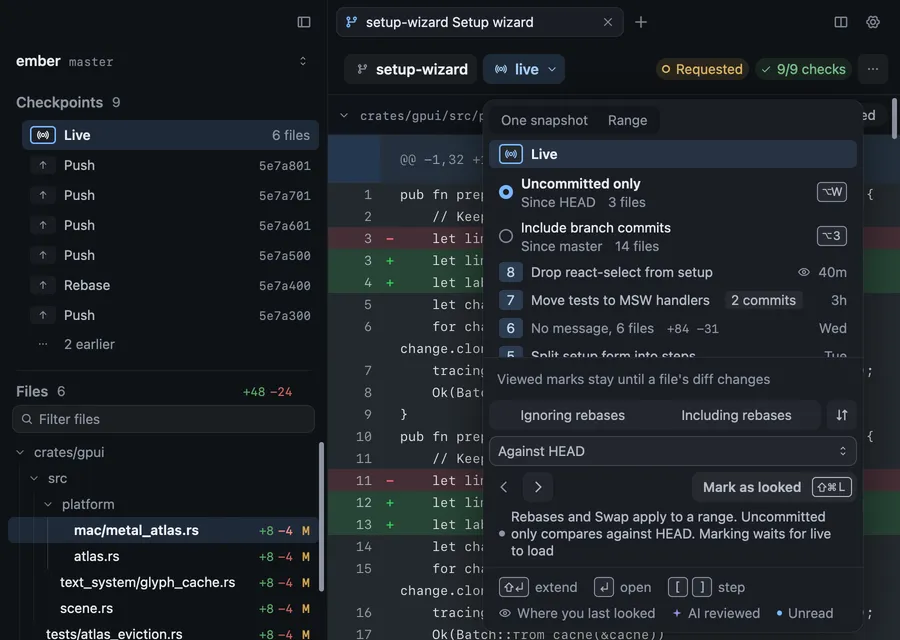
Task: Open the Against HEAD dropdown
Action: click(x=673, y=451)
